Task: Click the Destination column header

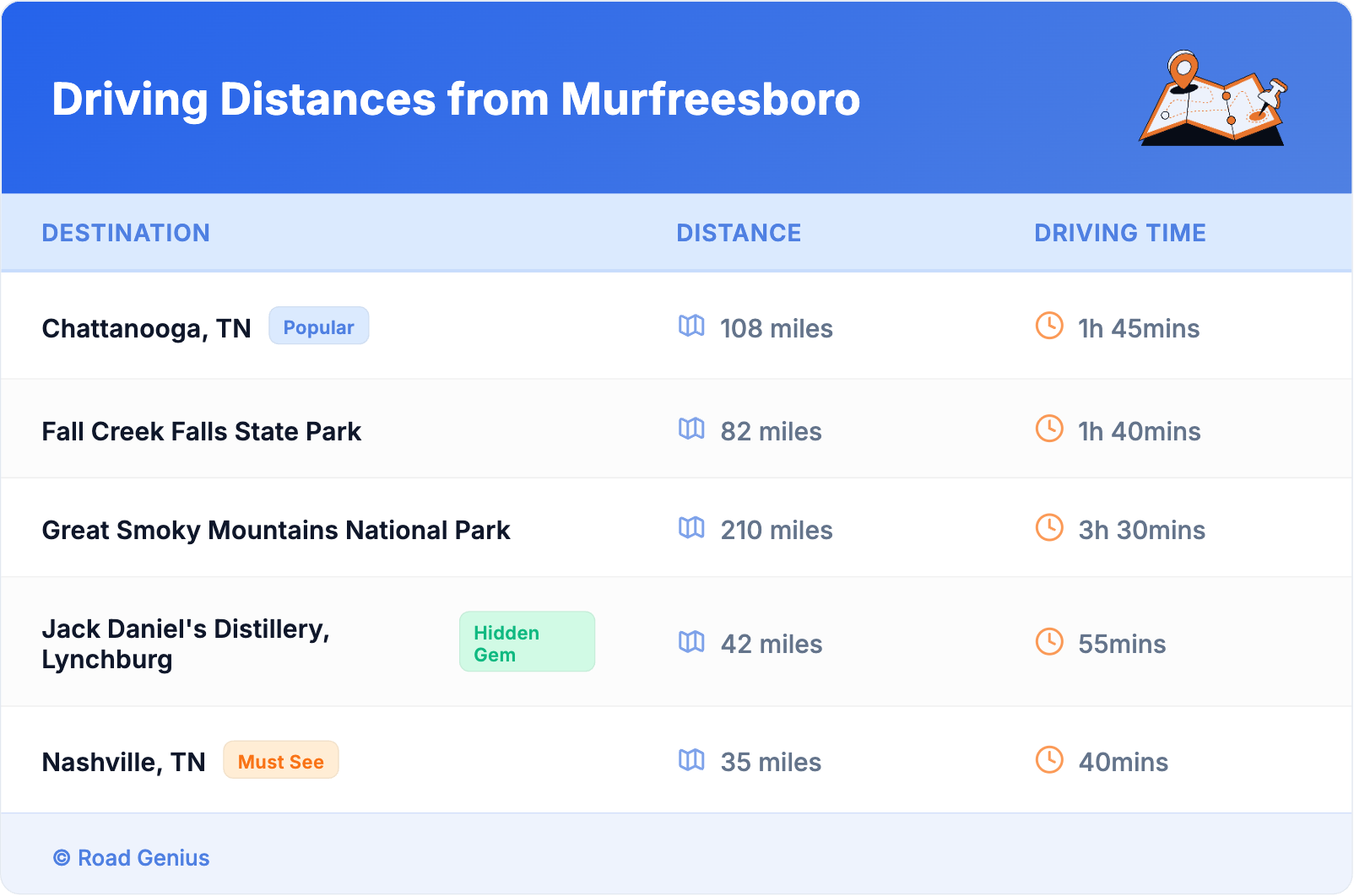Action: tap(126, 233)
